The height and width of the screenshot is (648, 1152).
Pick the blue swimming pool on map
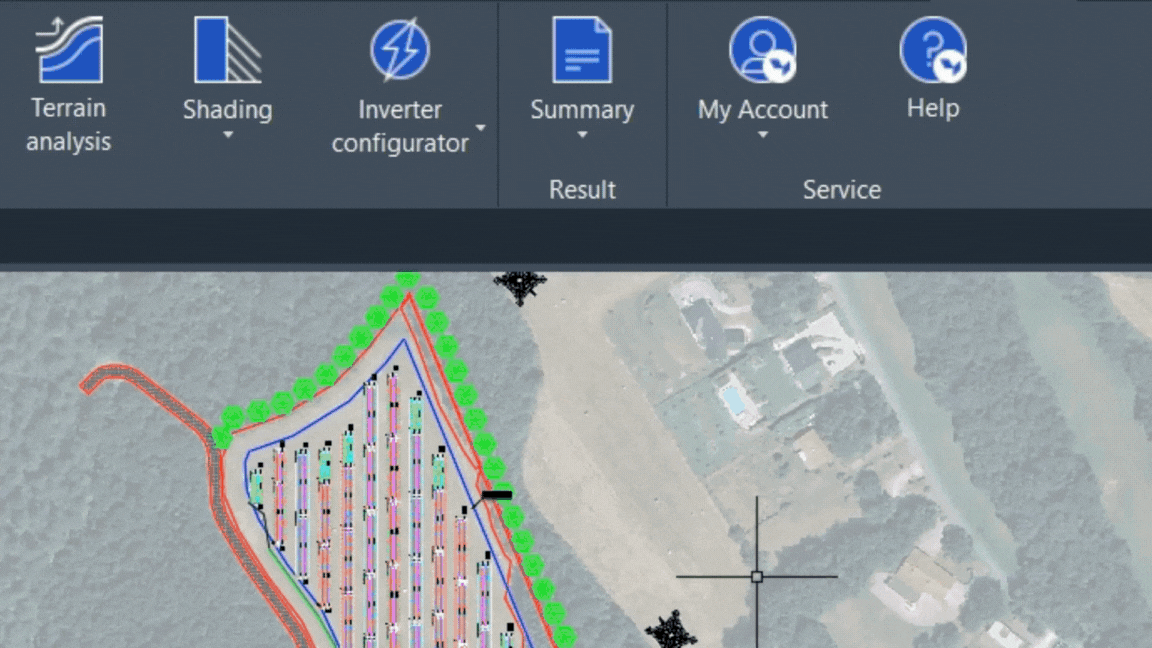pos(733,401)
